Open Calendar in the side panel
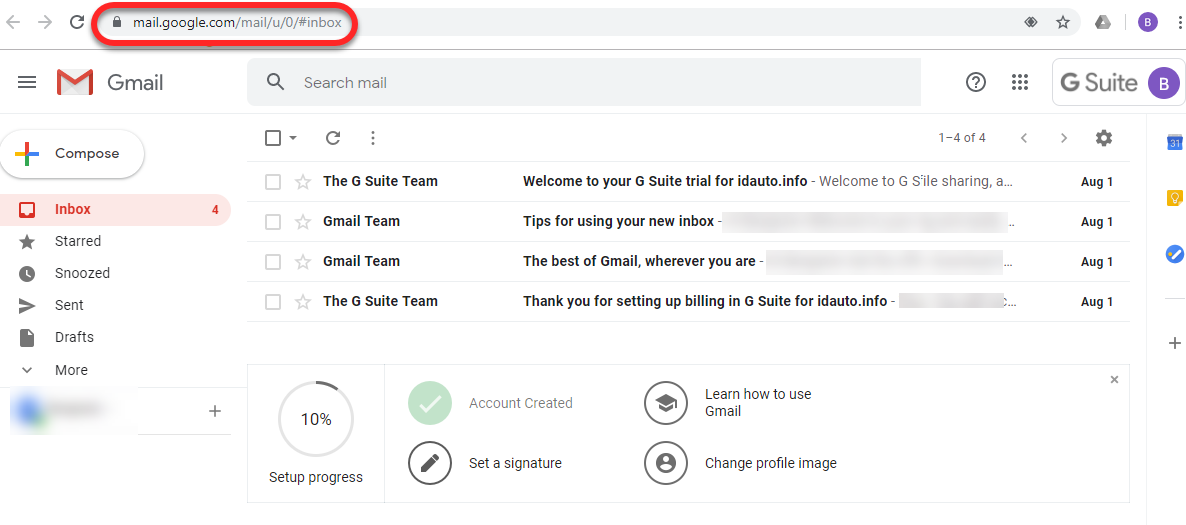The width and height of the screenshot is (1186, 525). [x=1174, y=141]
